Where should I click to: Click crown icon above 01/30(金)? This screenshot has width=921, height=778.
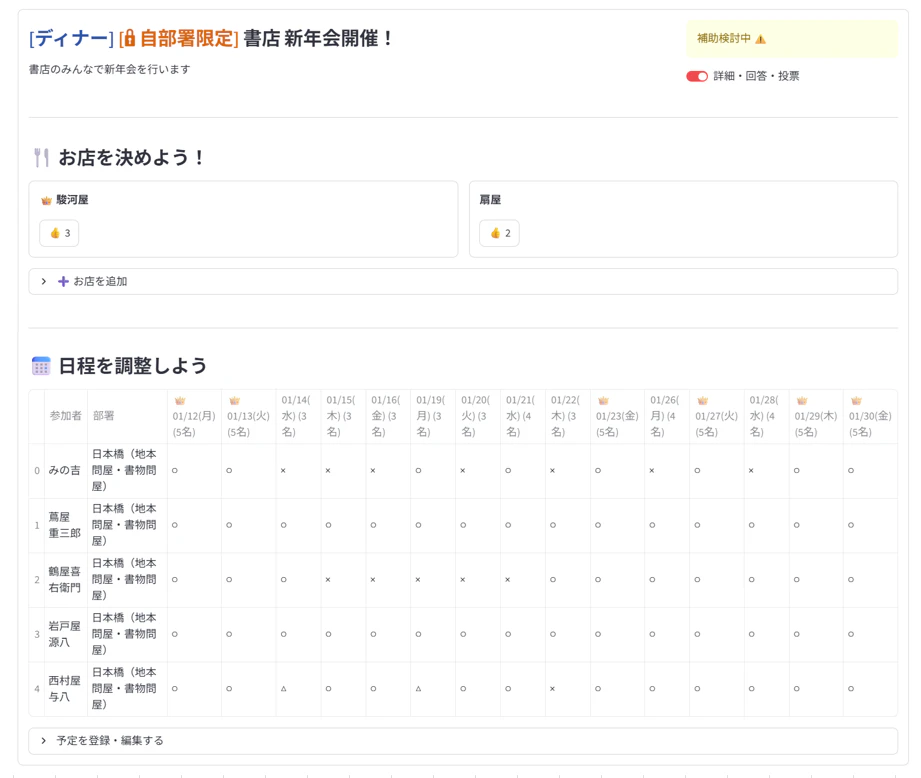(856, 400)
